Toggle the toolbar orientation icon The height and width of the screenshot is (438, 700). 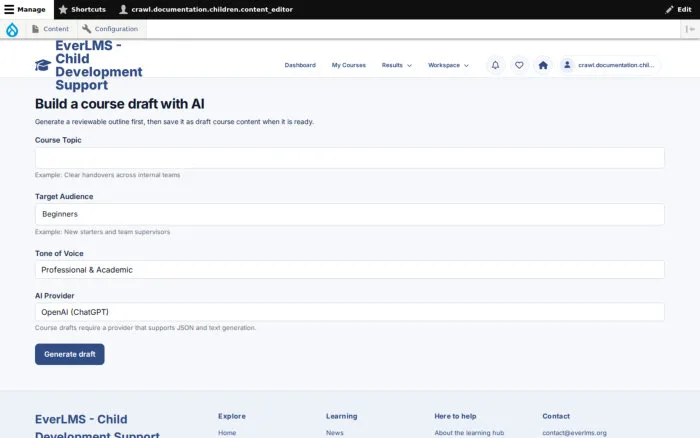pyautogui.click(x=690, y=29)
